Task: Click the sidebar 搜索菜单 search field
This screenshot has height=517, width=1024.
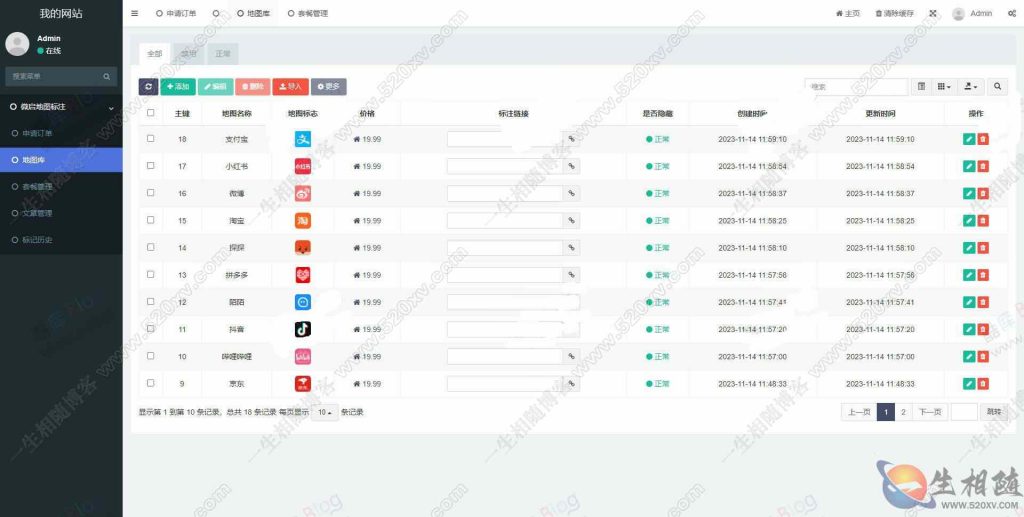Action: click(x=54, y=76)
